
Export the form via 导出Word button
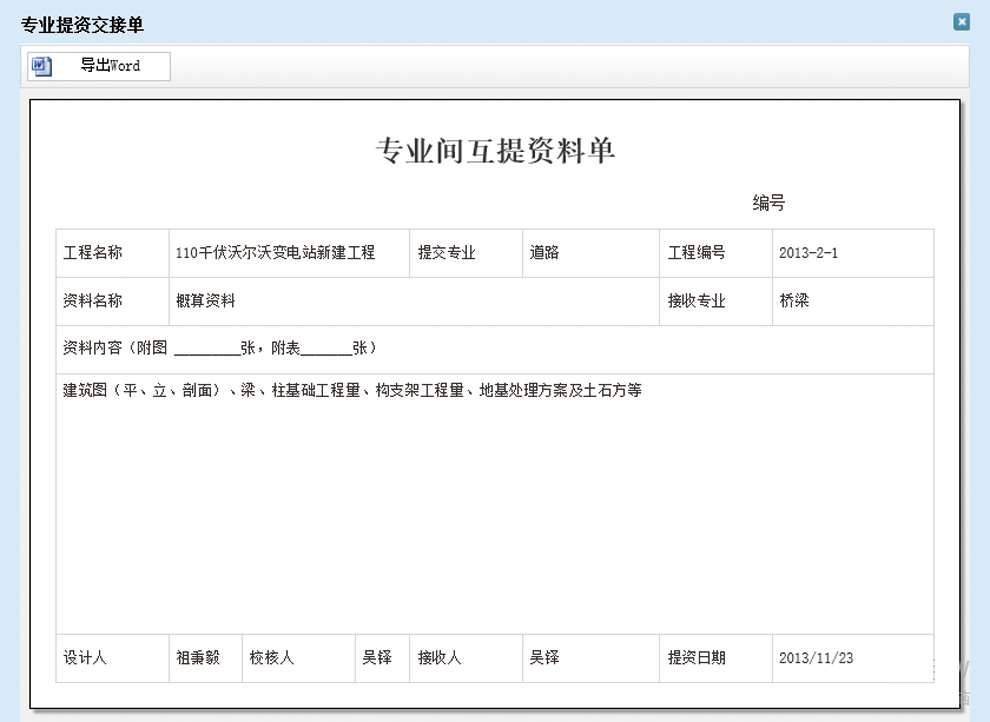click(109, 66)
